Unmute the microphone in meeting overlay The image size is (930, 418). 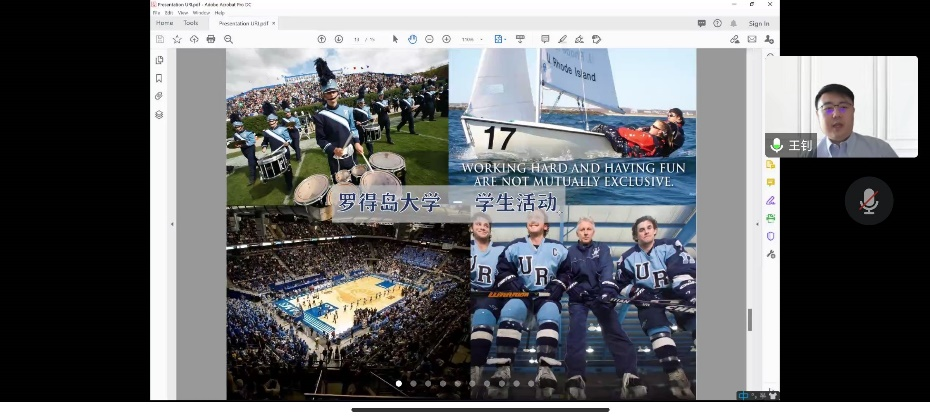pyautogui.click(x=868, y=201)
